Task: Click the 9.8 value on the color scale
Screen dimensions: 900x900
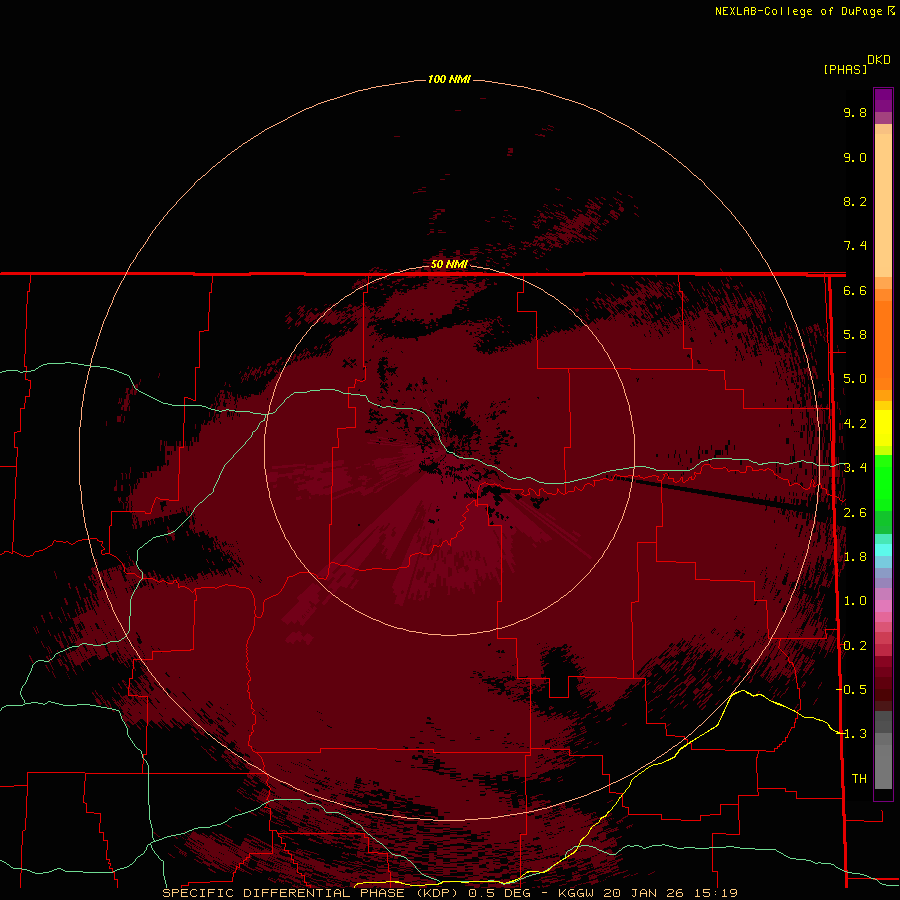Action: (855, 112)
